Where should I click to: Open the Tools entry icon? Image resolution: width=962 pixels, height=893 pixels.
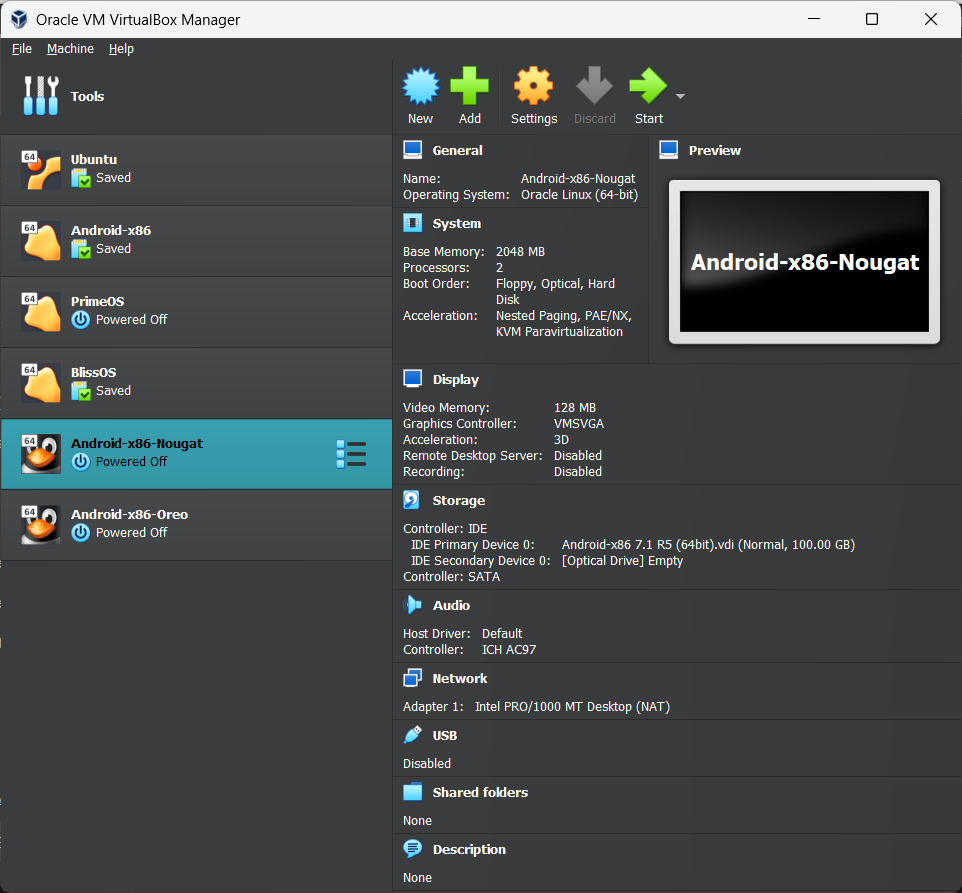pyautogui.click(x=40, y=96)
